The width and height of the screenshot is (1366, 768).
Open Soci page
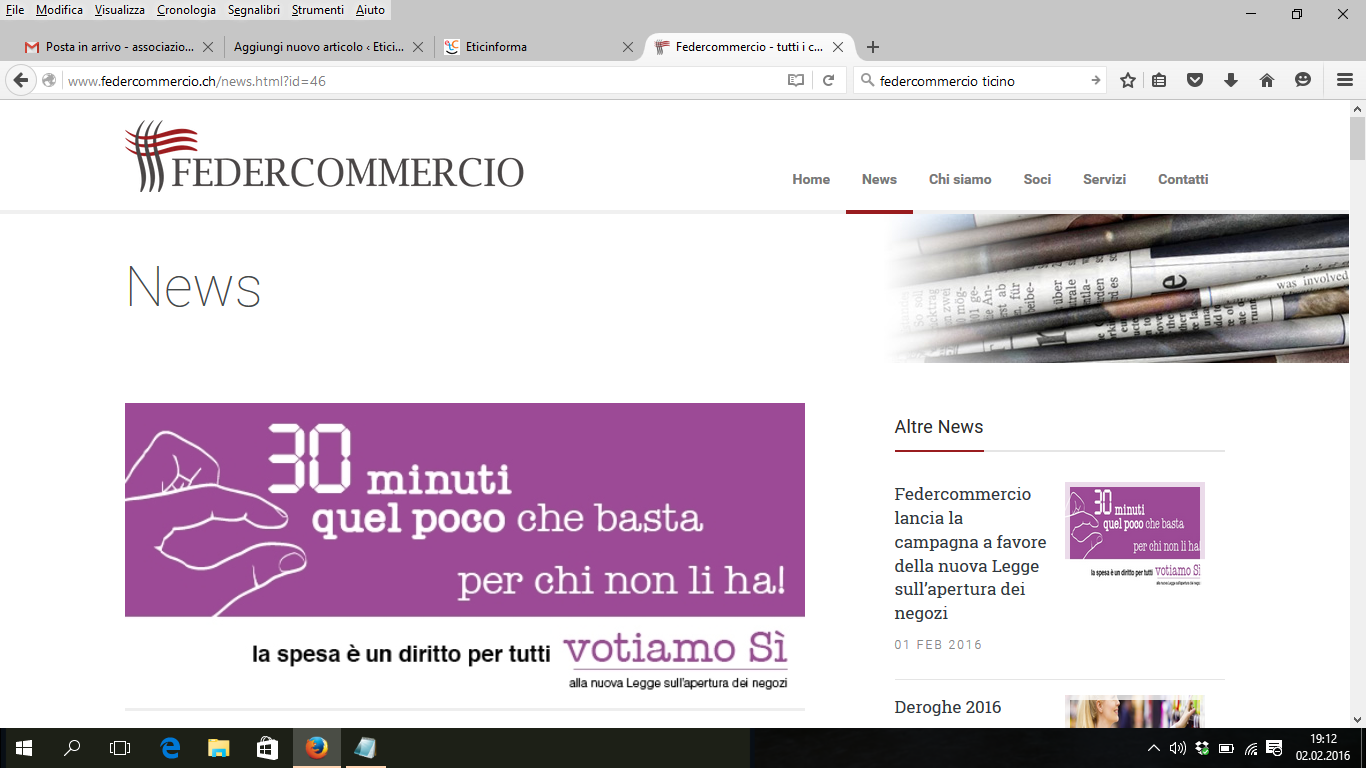click(x=1037, y=180)
